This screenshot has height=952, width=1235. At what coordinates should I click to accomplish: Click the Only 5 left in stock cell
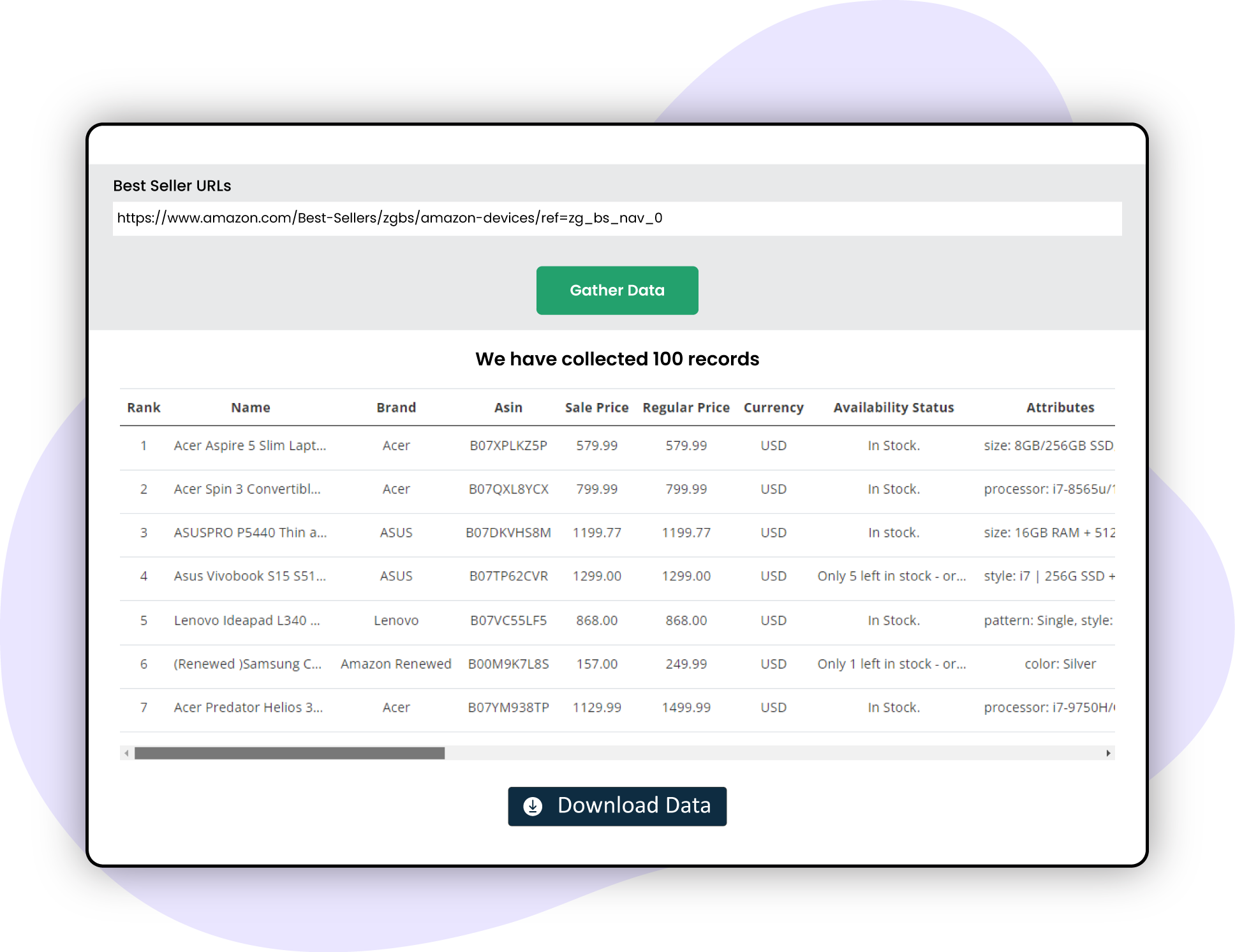[892, 576]
